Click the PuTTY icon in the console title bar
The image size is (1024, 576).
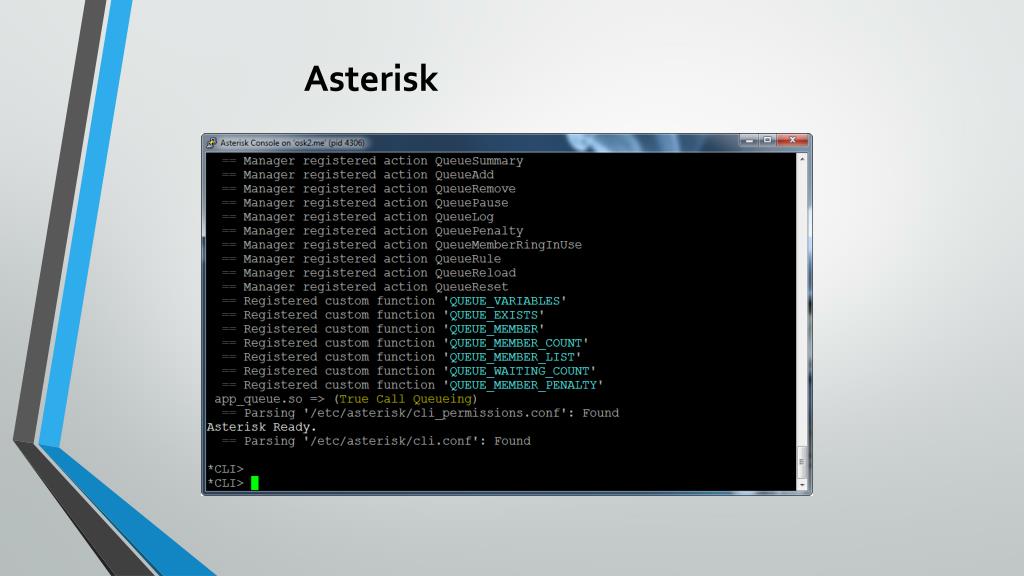pyautogui.click(x=211, y=142)
